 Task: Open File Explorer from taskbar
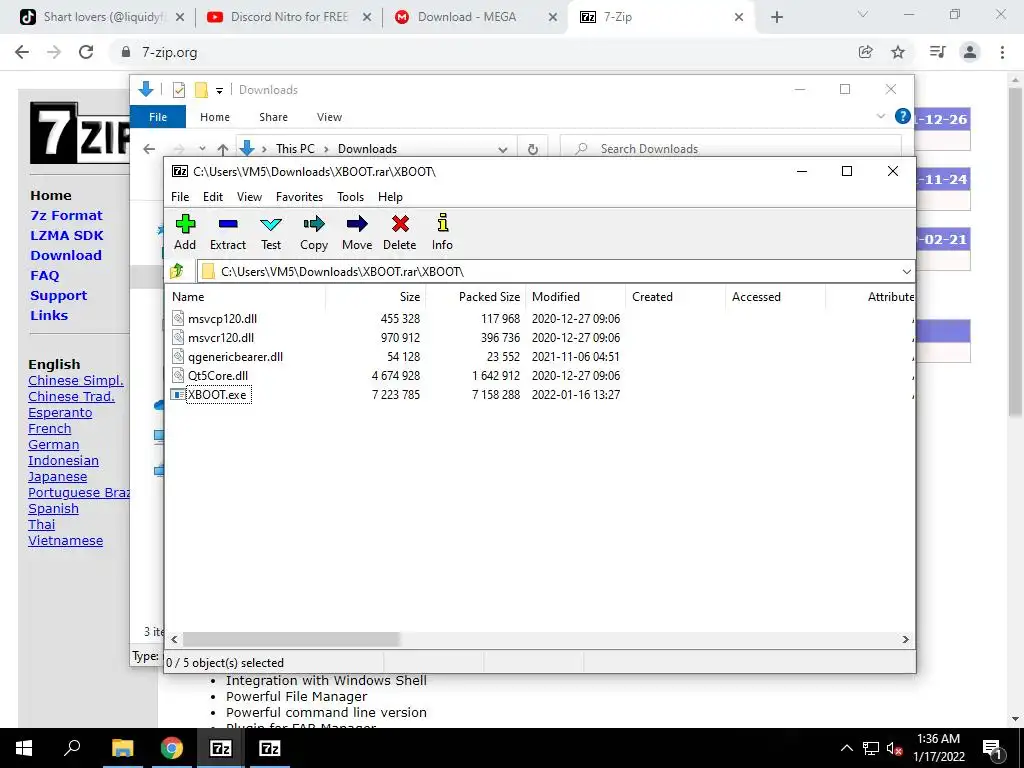click(122, 748)
